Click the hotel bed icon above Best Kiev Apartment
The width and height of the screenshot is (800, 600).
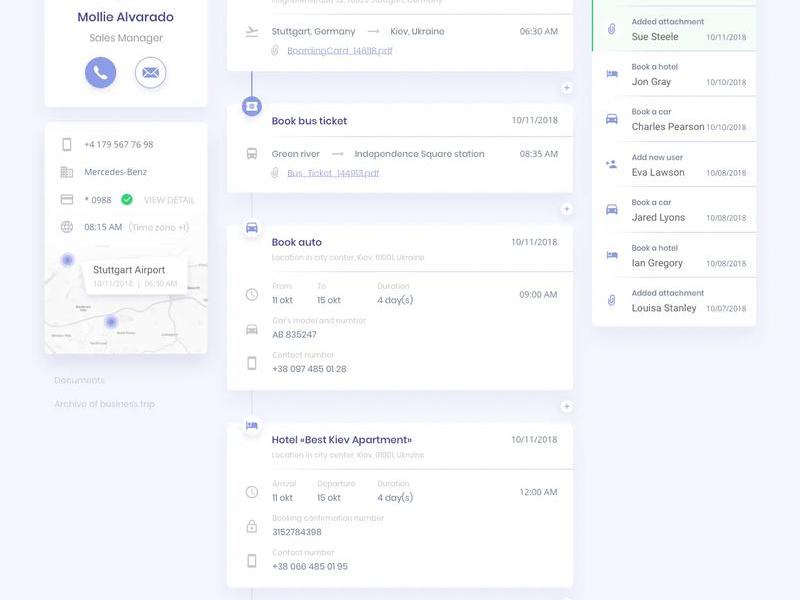pyautogui.click(x=252, y=425)
